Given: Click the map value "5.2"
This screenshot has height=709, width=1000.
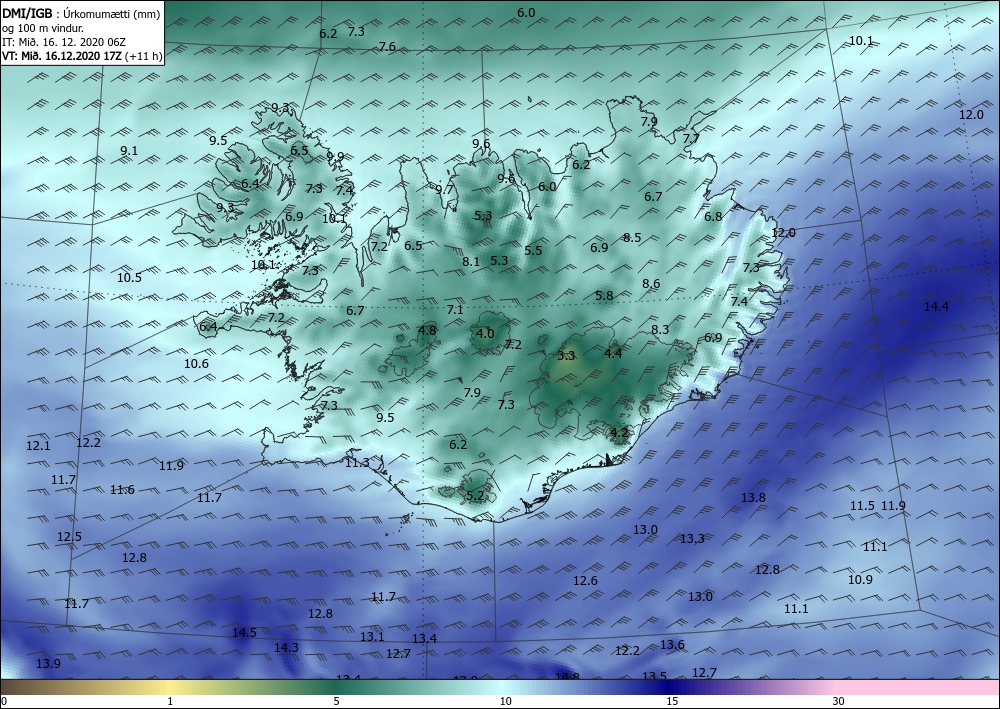Looking at the screenshot, I should 475,495.
